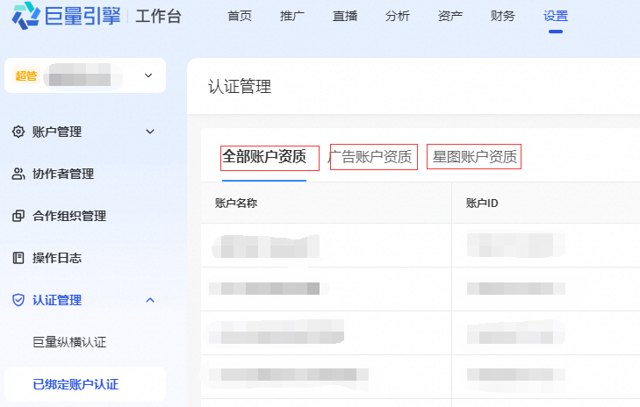Open 操作日志 in the sidebar

point(57,258)
